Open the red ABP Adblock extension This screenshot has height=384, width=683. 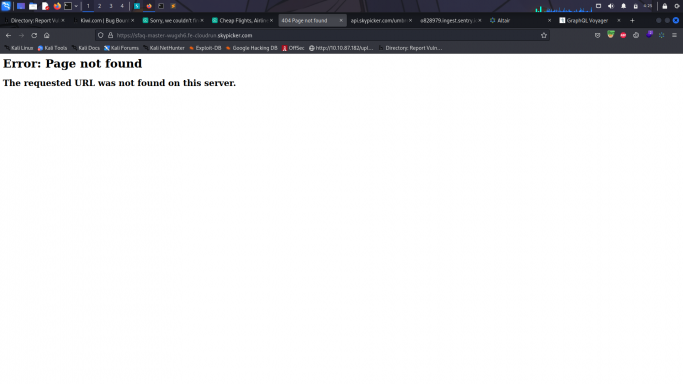pos(623,35)
